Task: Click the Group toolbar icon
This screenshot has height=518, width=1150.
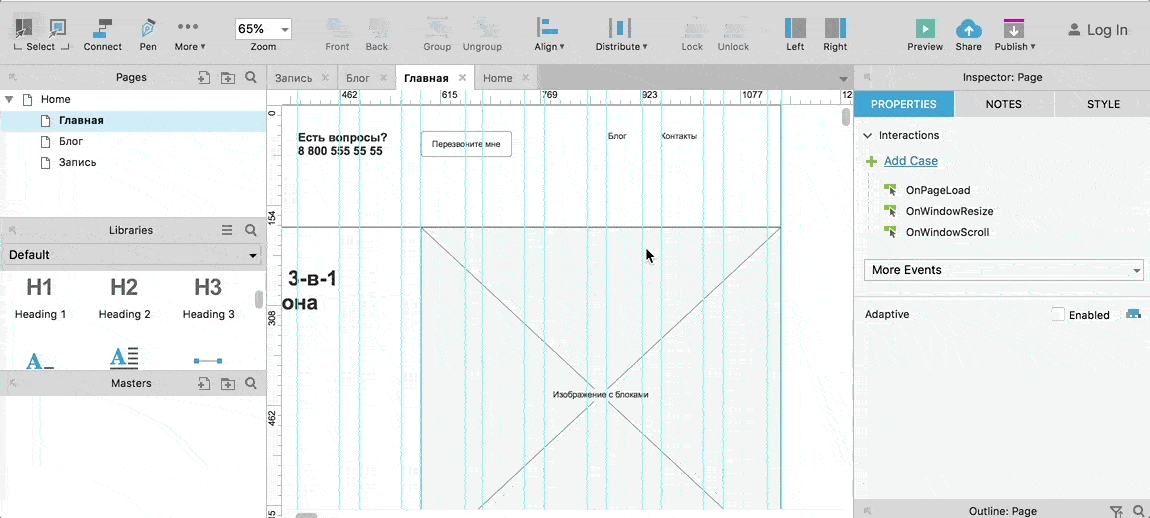Action: tap(437, 29)
